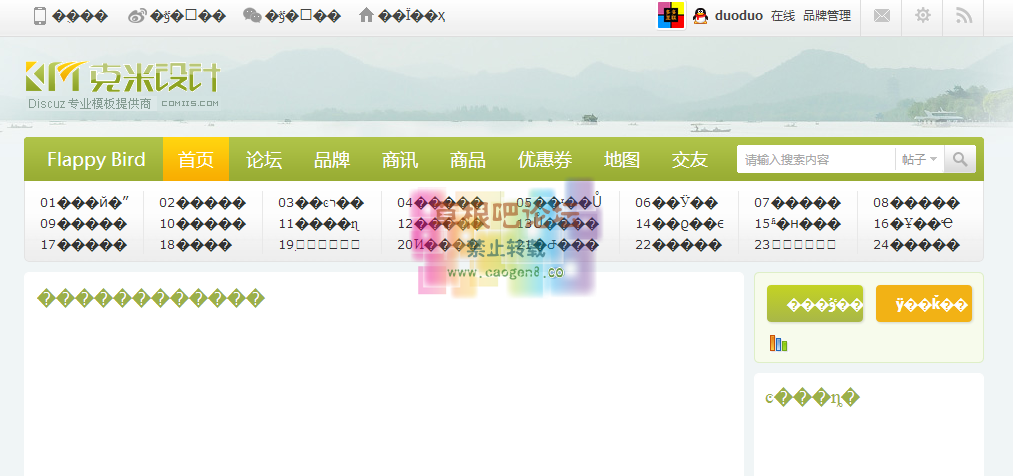The image size is (1013, 476).
Task: Open the envelope messages icon
Action: pyautogui.click(x=881, y=16)
